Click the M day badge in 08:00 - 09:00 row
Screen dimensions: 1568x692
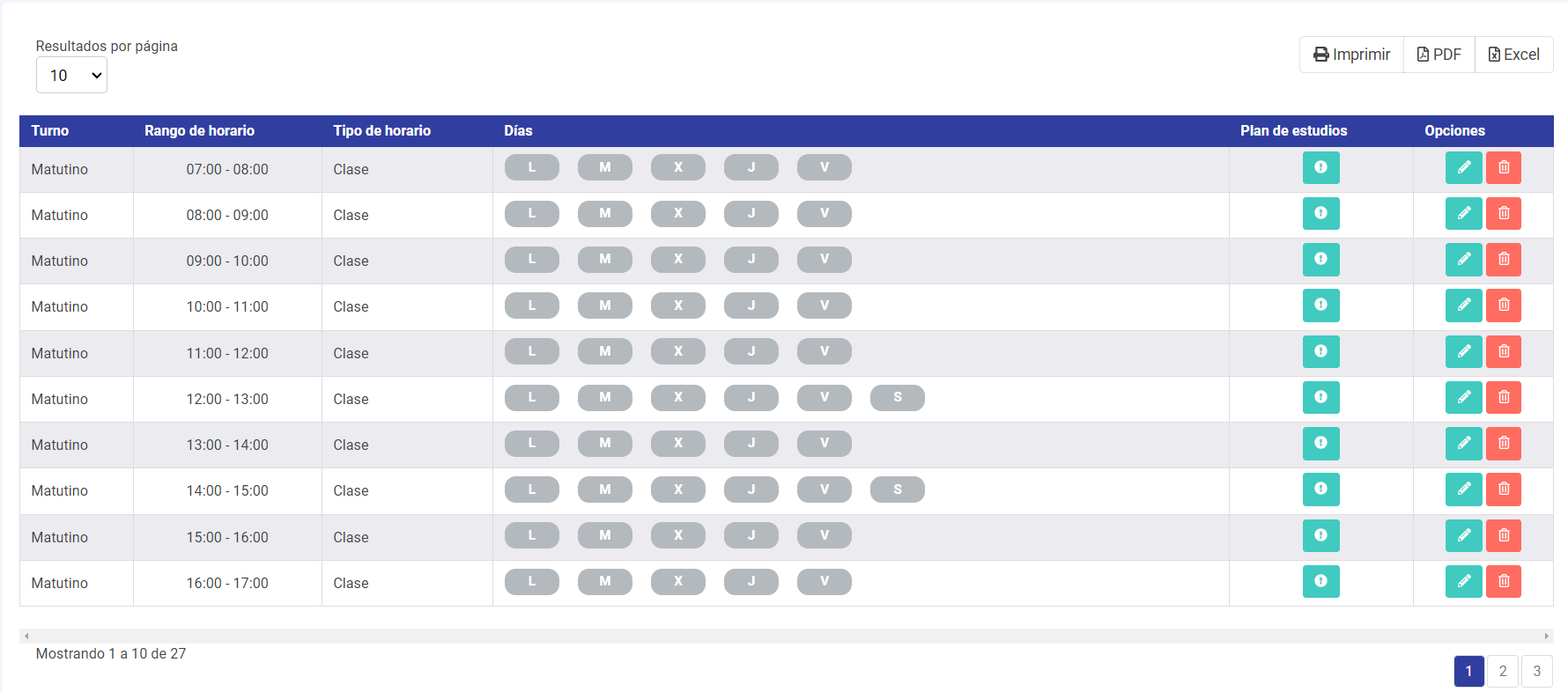tap(605, 213)
